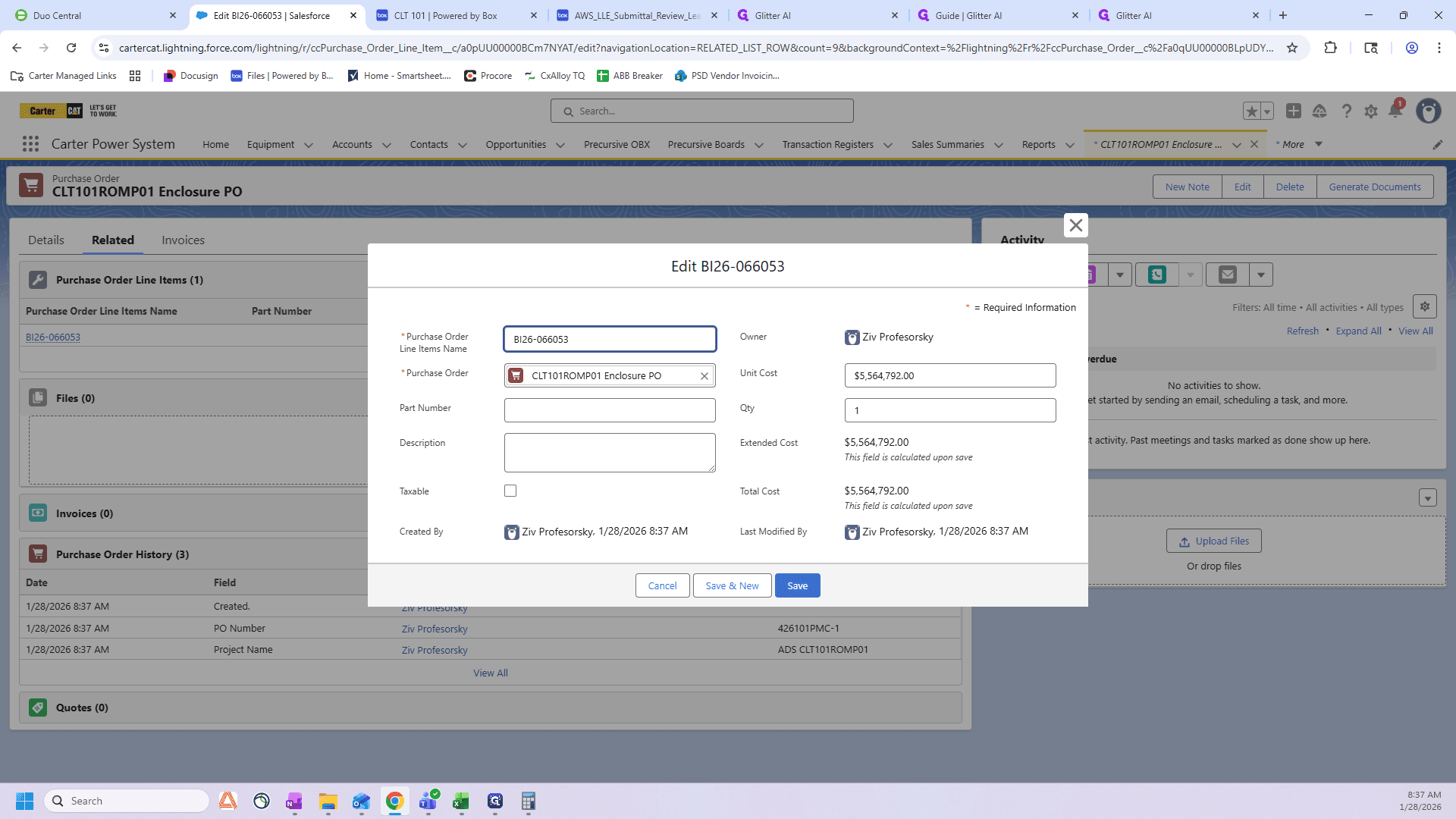Expand the Accounts nav dropdown
This screenshot has width=1456, height=819.
click(x=387, y=145)
